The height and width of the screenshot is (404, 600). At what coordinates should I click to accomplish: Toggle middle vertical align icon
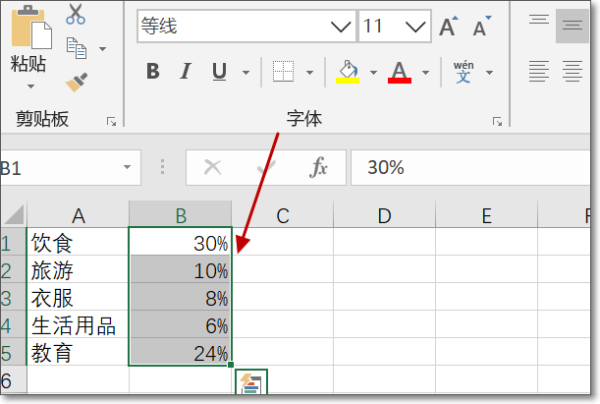(x=572, y=26)
